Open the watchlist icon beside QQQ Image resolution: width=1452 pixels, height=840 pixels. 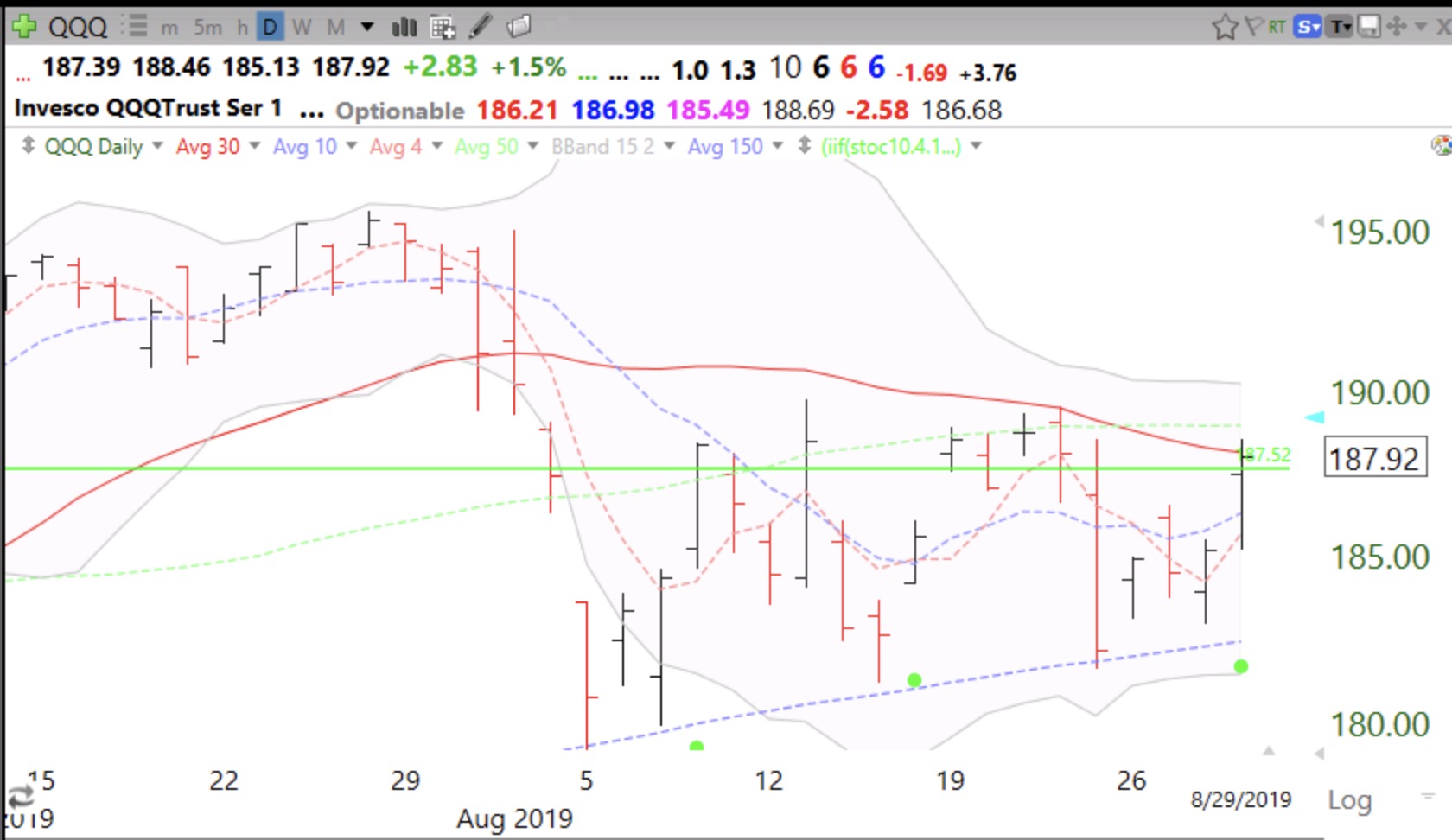(135, 26)
